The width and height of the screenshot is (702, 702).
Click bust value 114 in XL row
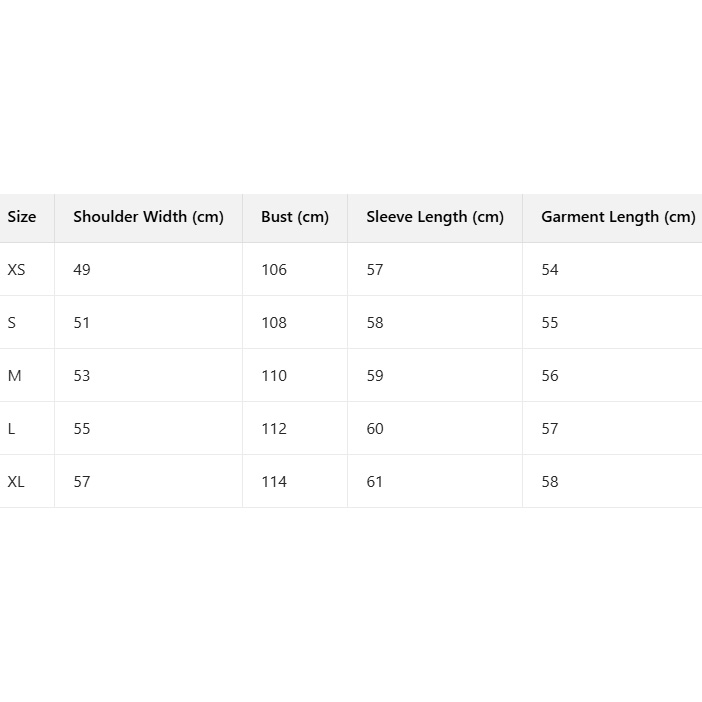[x=274, y=482]
